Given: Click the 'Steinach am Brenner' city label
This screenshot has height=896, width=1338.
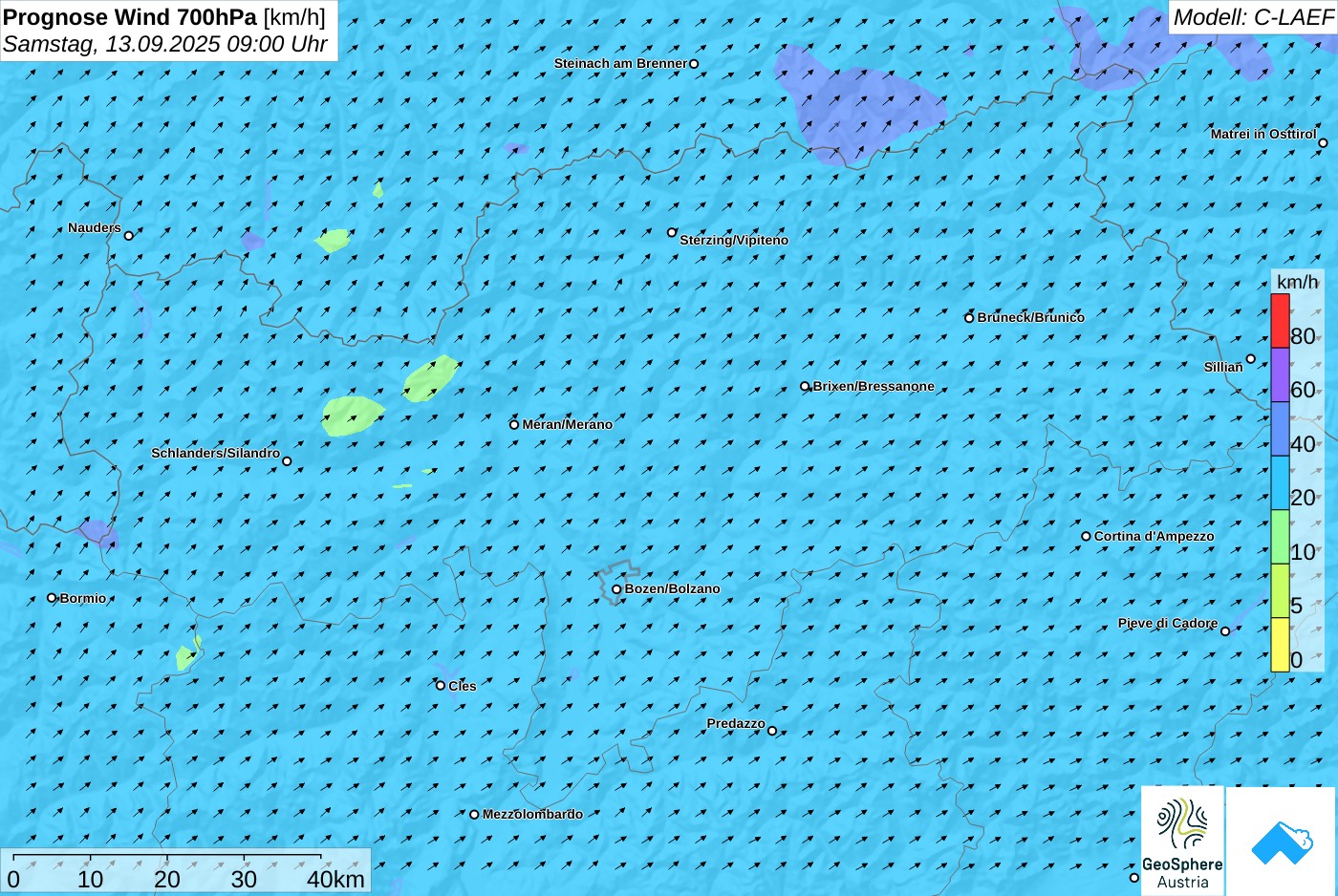Looking at the screenshot, I should (x=620, y=64).
